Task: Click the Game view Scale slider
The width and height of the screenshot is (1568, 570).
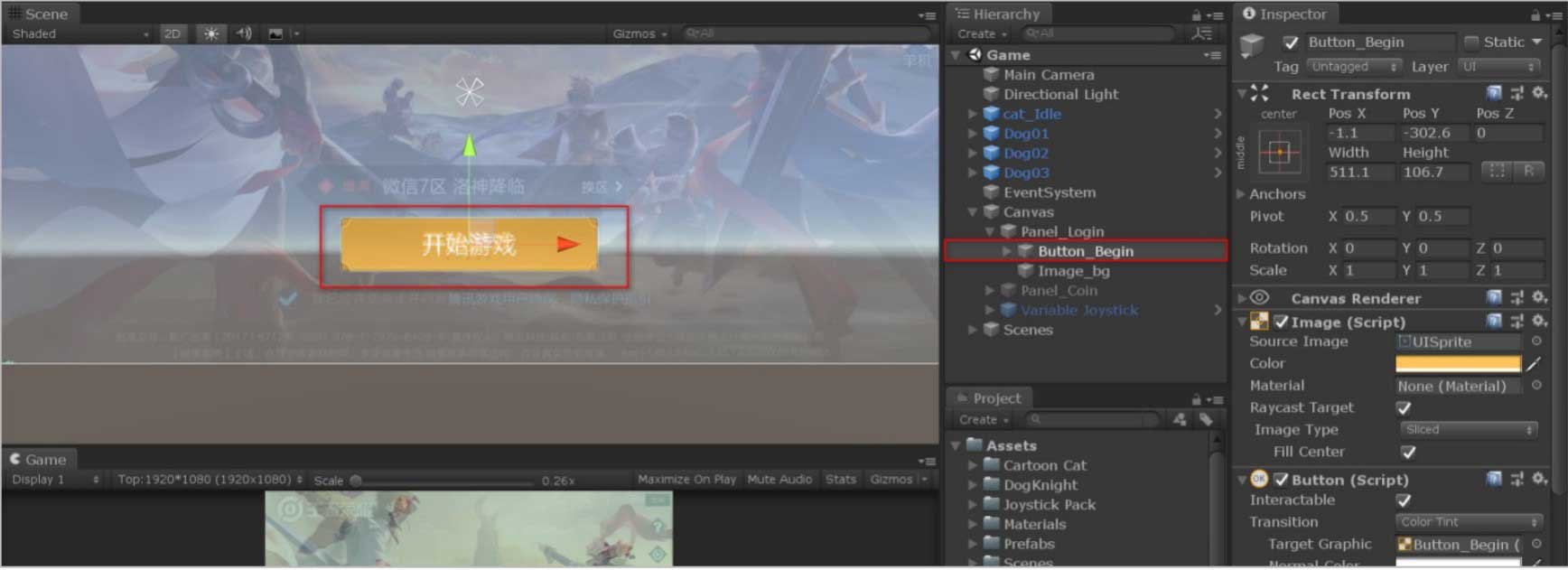Action: (443, 481)
